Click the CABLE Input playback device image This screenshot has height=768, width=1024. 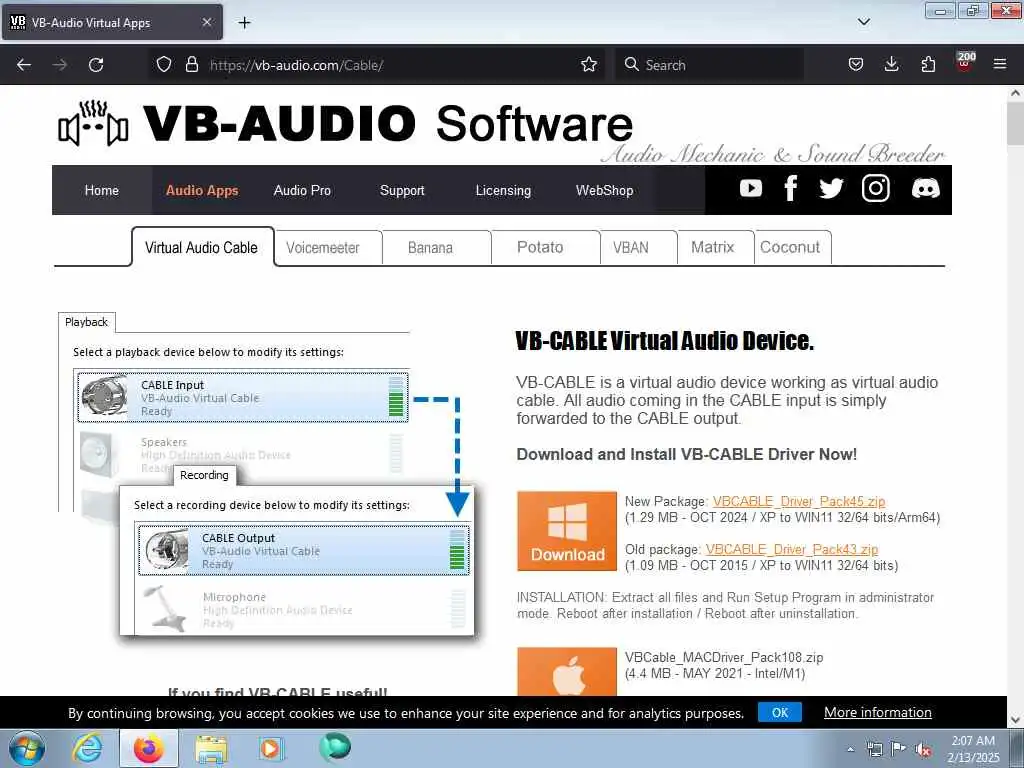coord(104,396)
